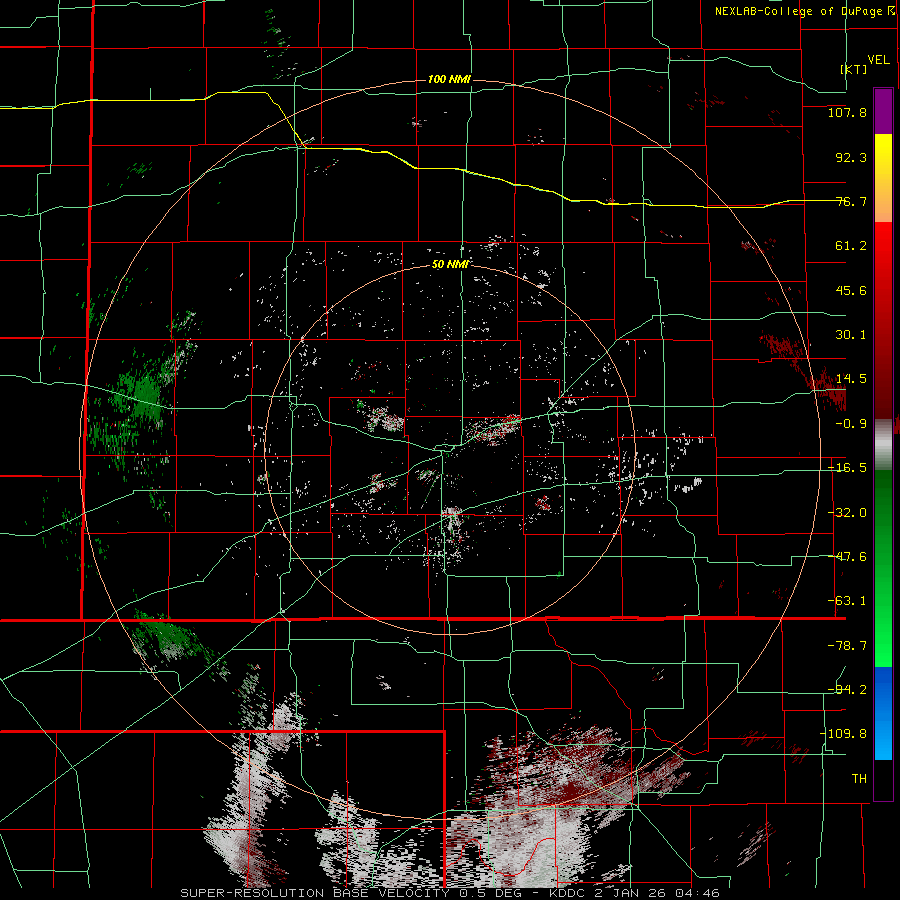
Task: Click the -63.1 velocity scale value
Action: coord(847,601)
